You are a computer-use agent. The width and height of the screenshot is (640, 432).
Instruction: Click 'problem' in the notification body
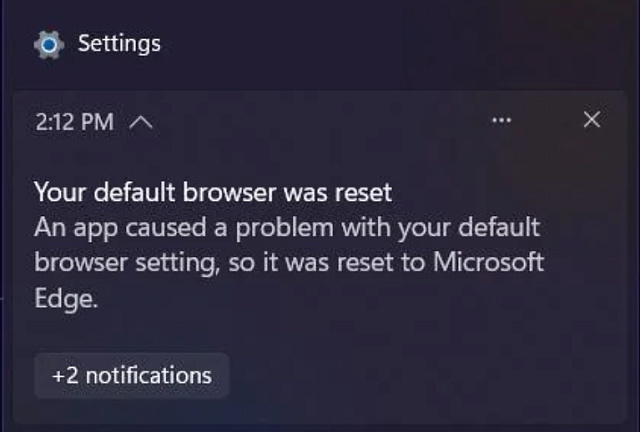tap(284, 228)
